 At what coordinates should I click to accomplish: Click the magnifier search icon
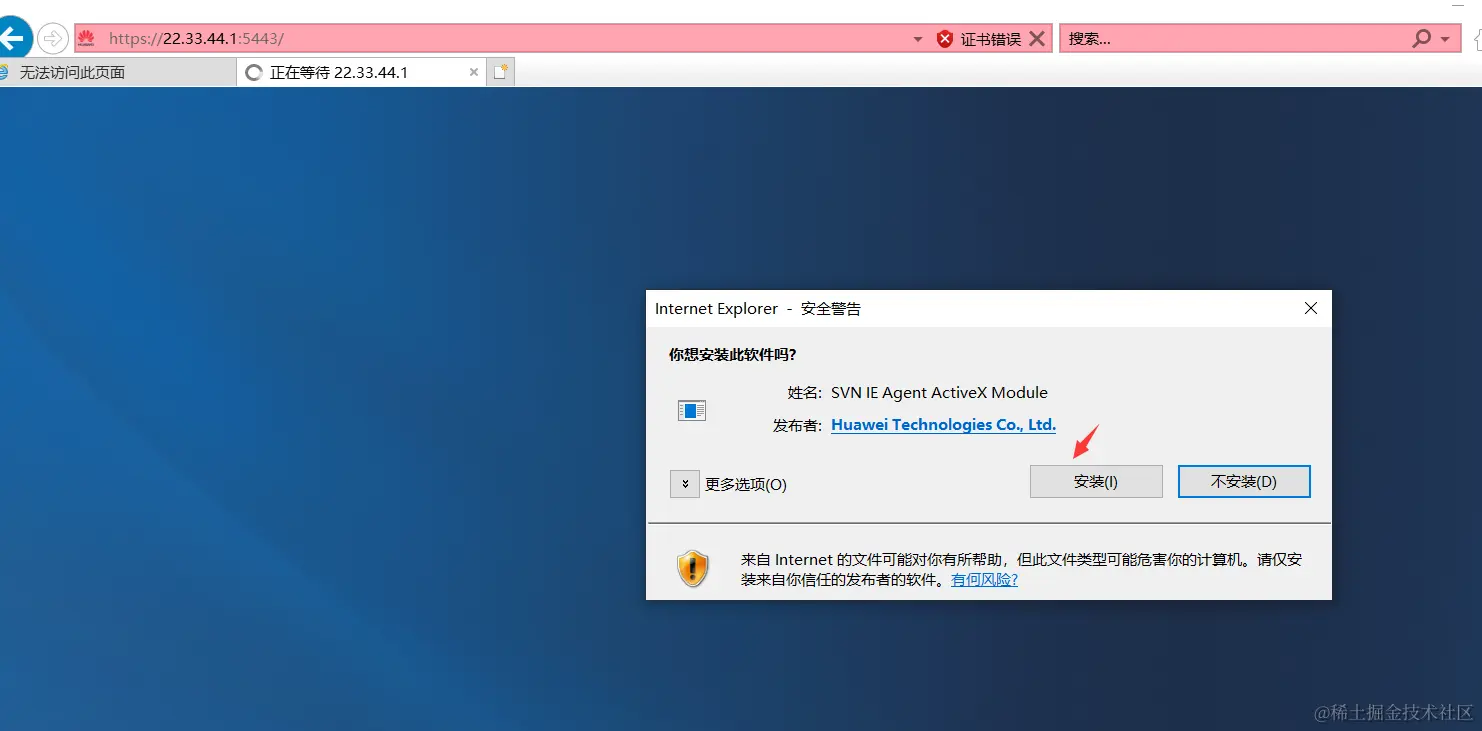[x=1421, y=39]
